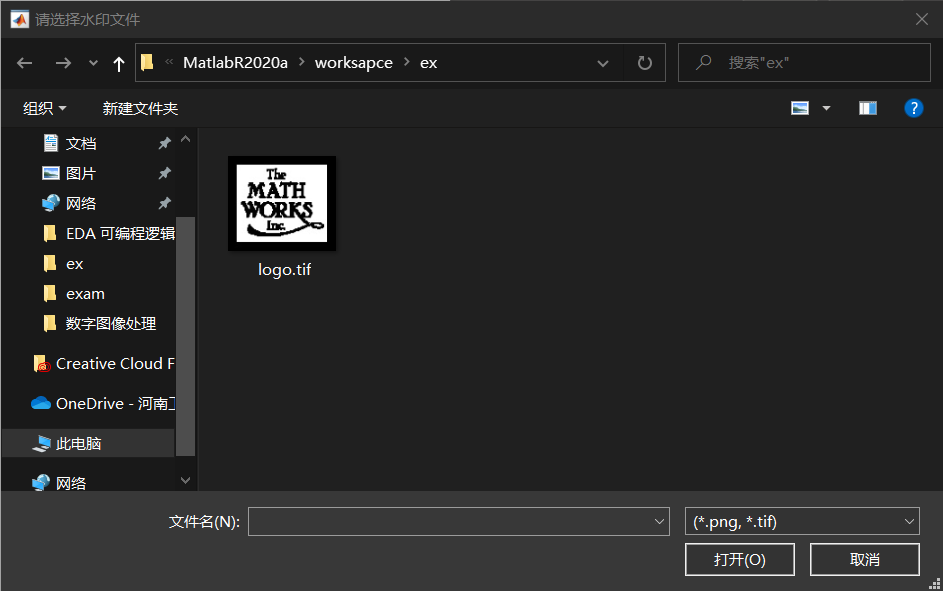
Task: Open the EDA 可编程逻辑 folder
Action: (109, 233)
